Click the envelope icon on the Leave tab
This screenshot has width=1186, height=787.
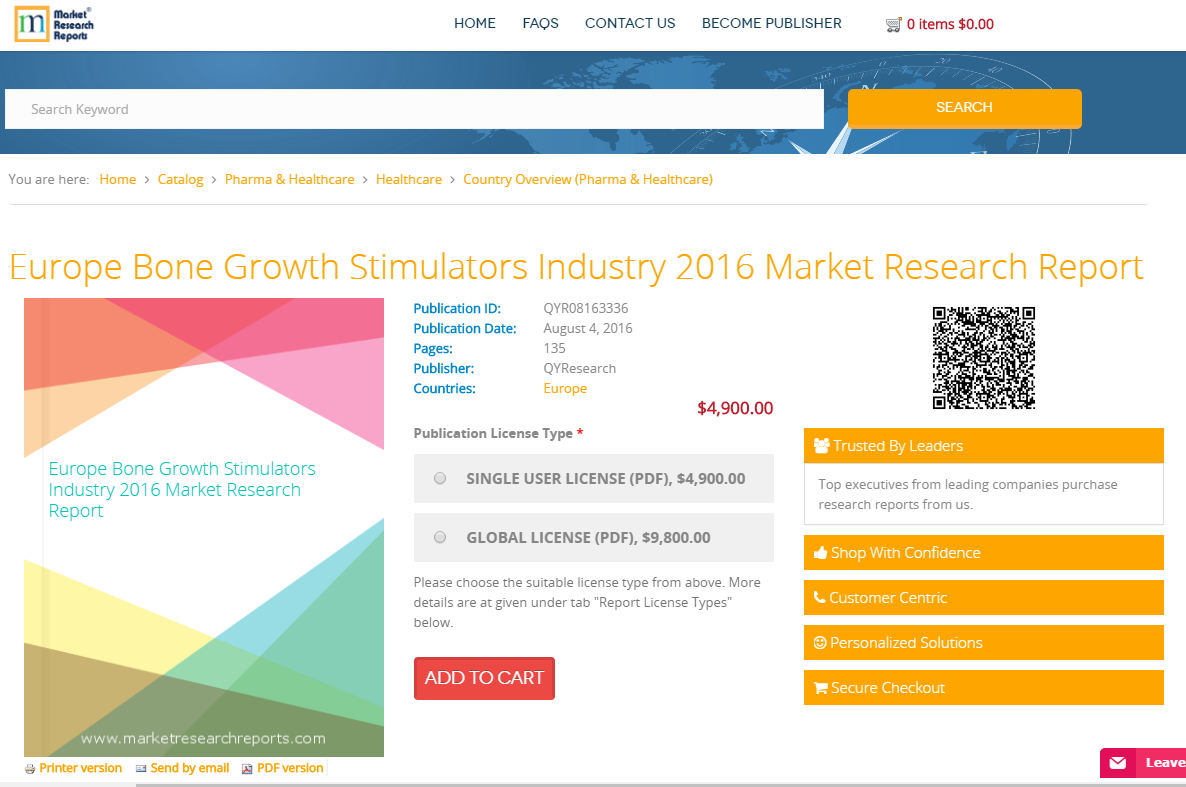(1117, 762)
